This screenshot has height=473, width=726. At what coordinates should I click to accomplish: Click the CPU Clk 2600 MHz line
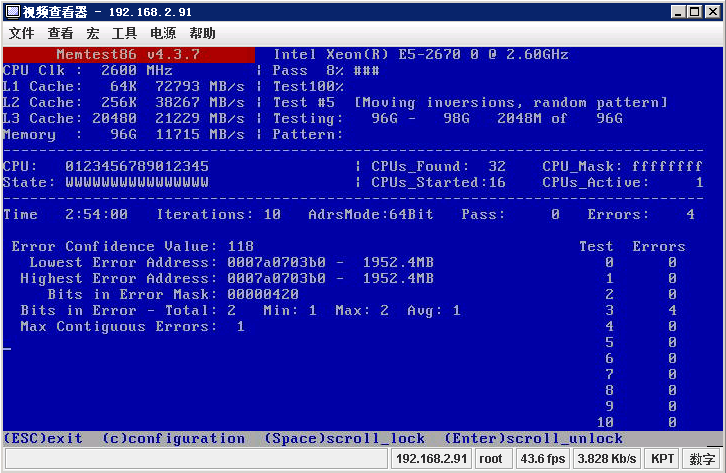click(88, 70)
